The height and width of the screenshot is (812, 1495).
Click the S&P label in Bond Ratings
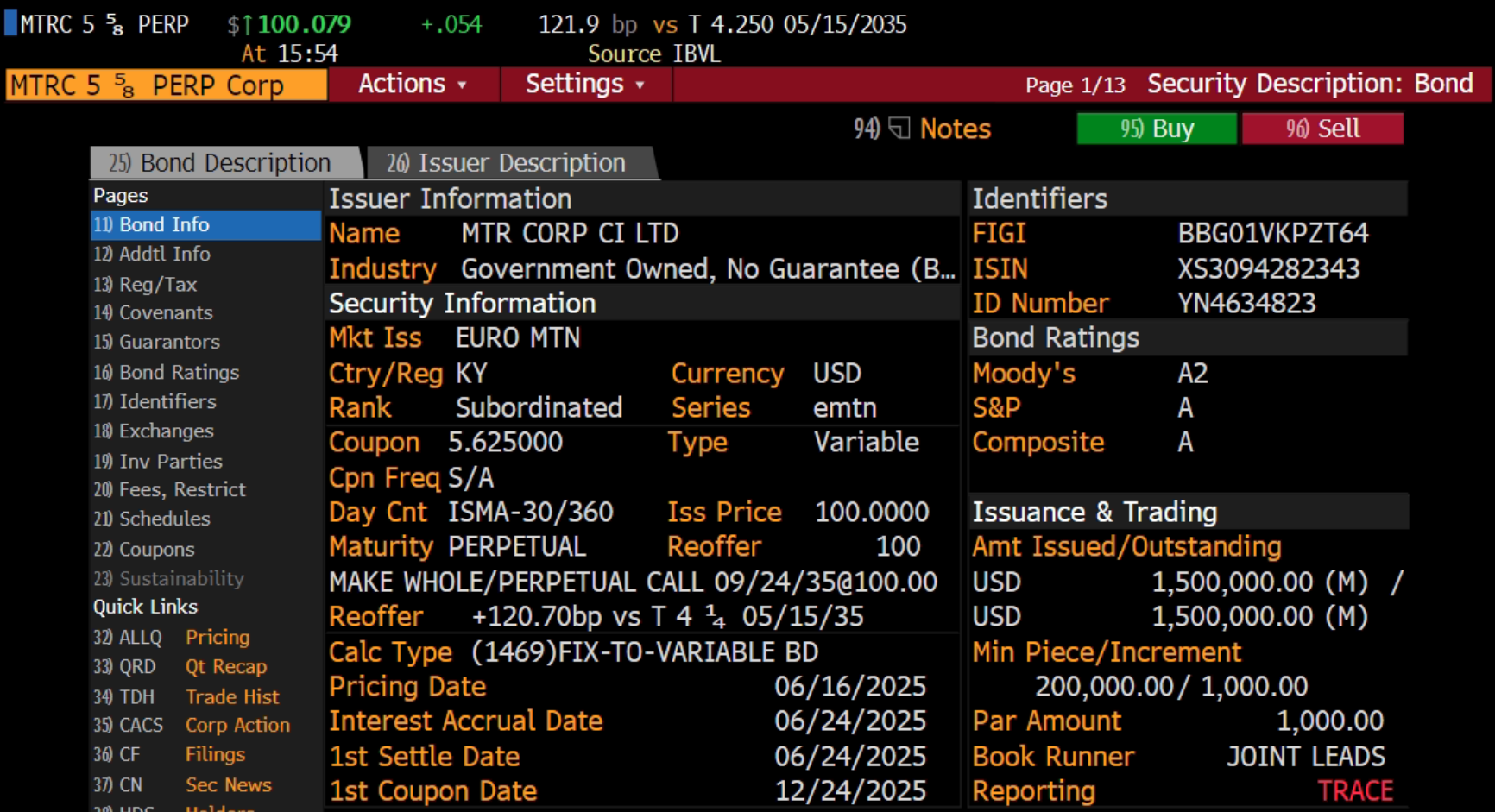click(997, 408)
